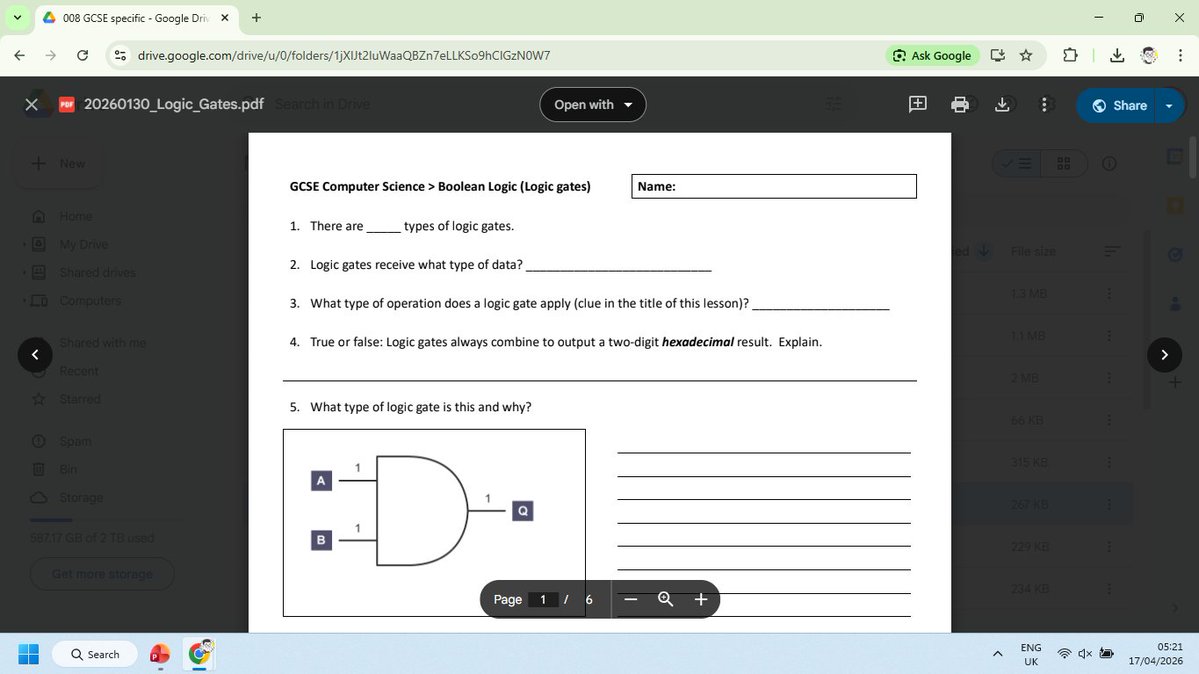Go back in Chrome browser

(20, 55)
